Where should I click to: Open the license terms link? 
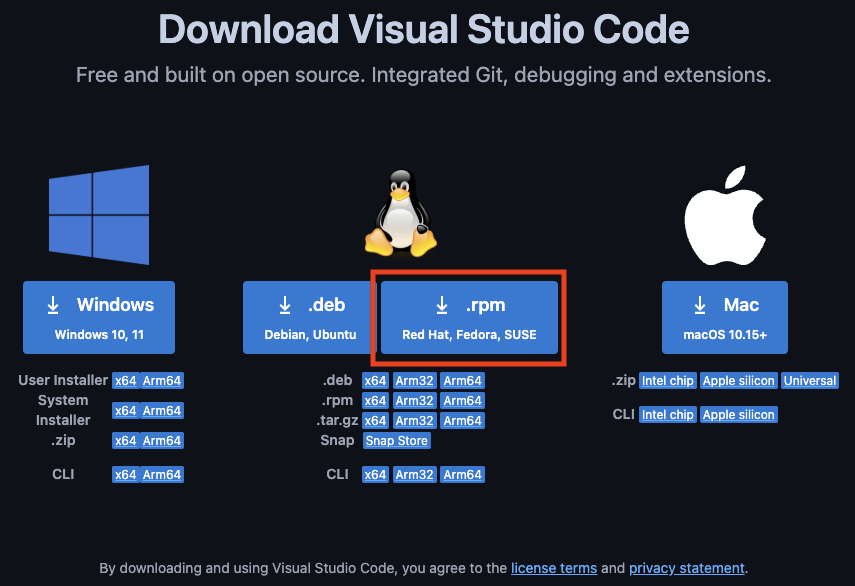[553, 568]
